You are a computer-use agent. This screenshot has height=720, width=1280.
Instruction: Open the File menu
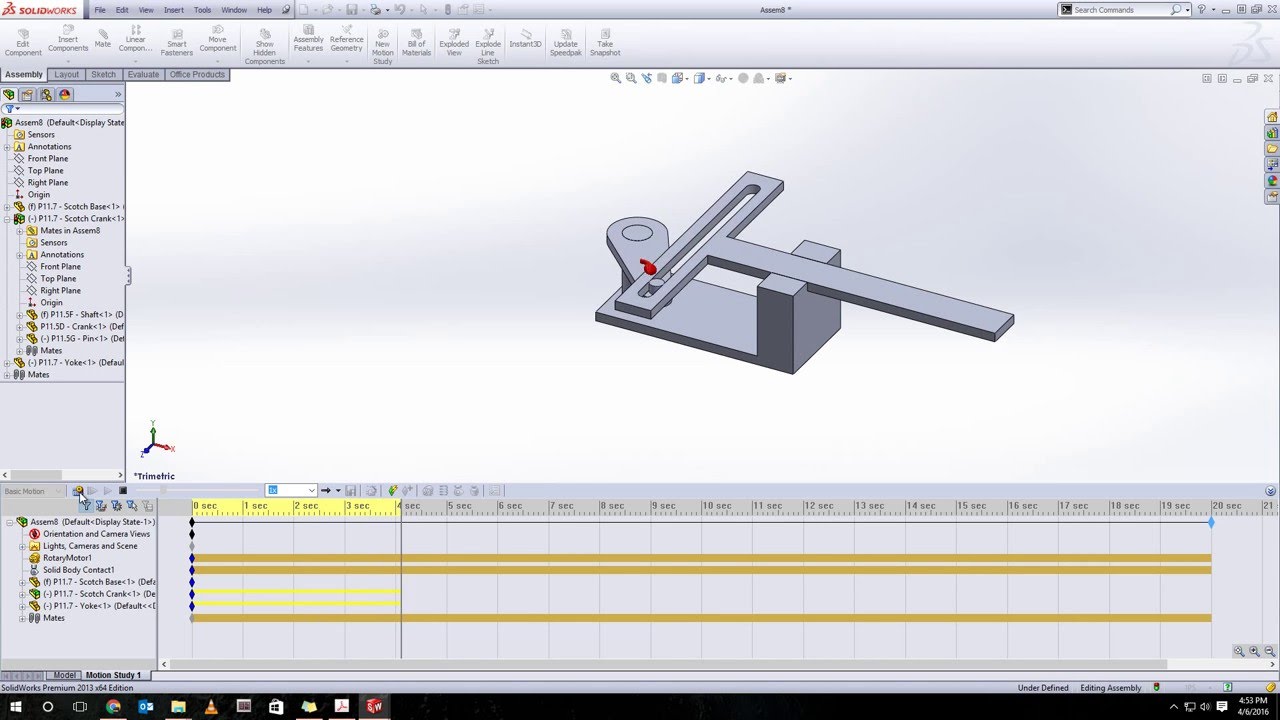(100, 10)
